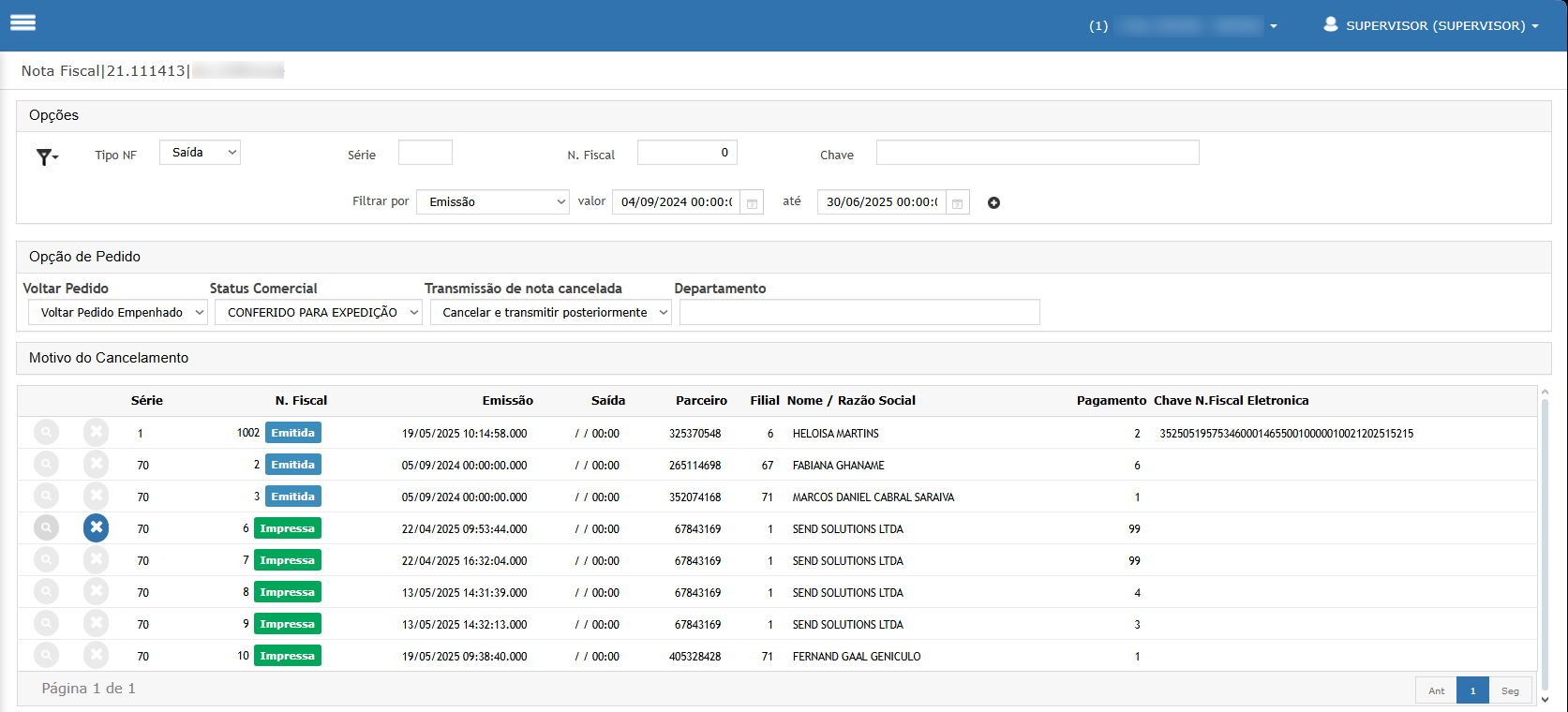Cancel the Fabiana Ghaname nota
The width and height of the screenshot is (1568, 712).
(x=96, y=464)
